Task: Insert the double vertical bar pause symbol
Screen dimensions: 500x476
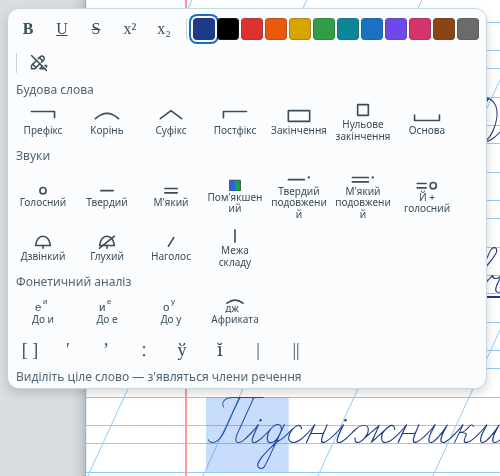Action: tap(296, 351)
